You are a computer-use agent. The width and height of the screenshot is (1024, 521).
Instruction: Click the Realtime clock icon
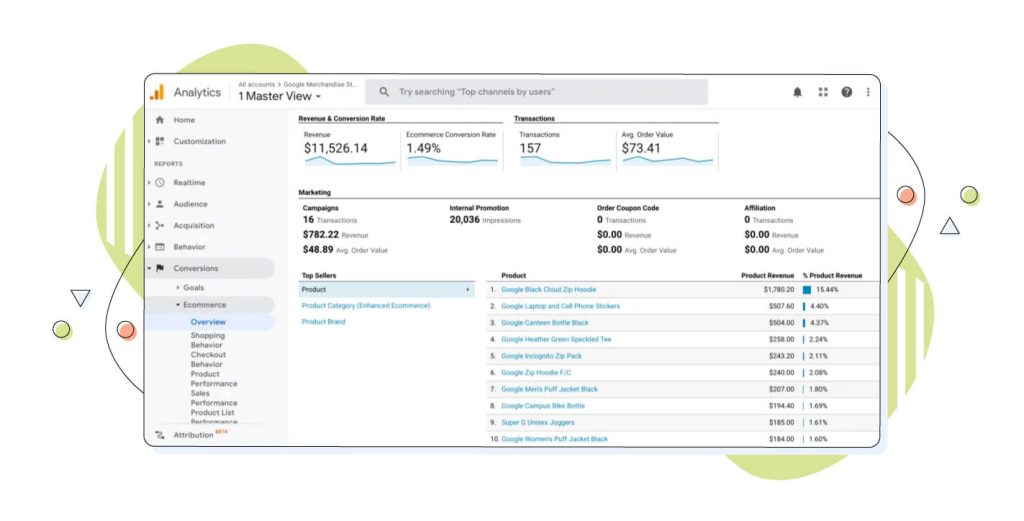click(160, 183)
